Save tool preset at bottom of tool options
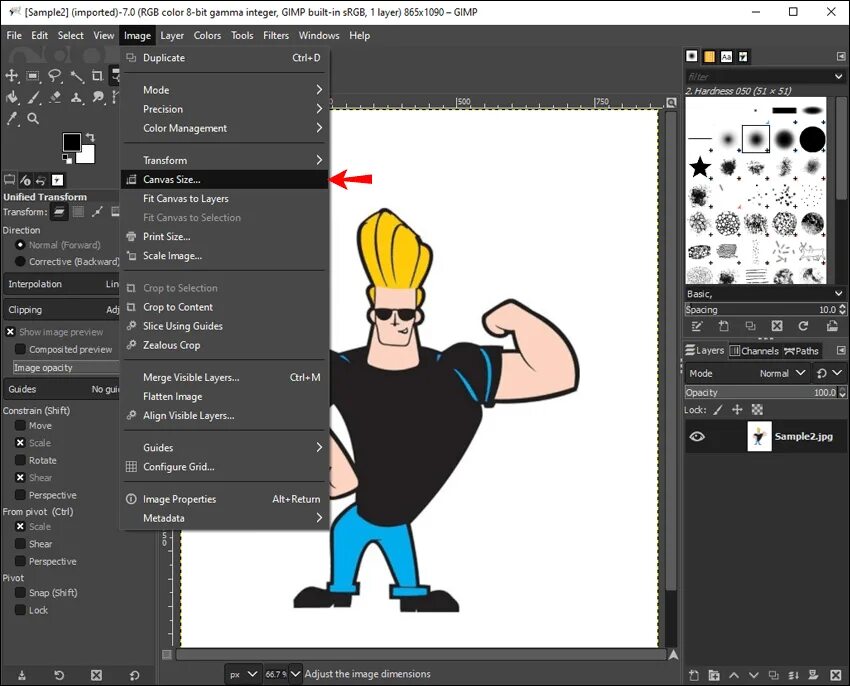Image resolution: width=850 pixels, height=686 pixels. 22,675
